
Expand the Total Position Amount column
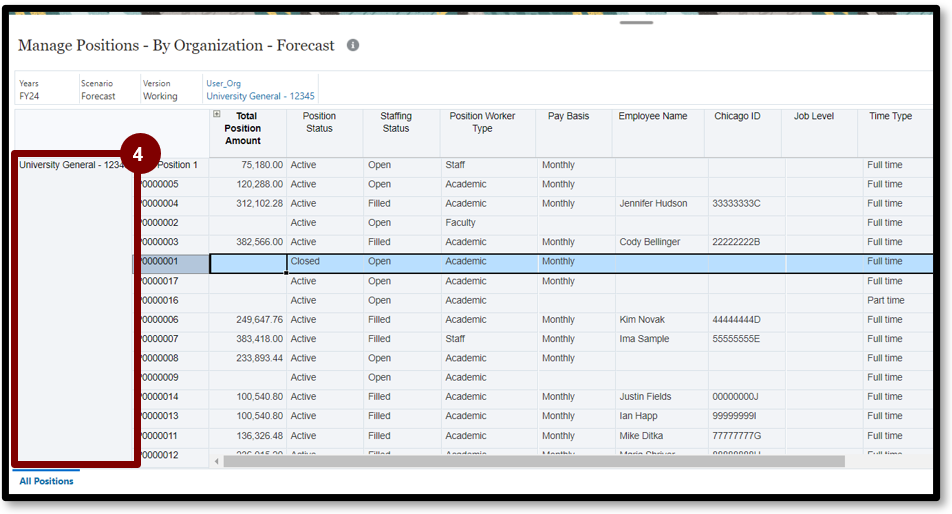217,114
